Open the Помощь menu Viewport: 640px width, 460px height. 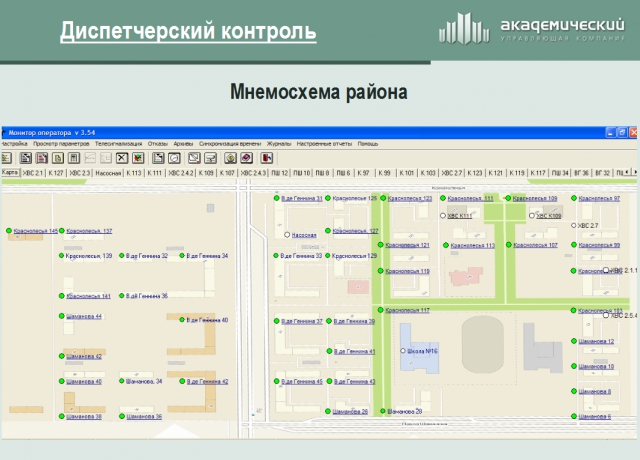click(368, 144)
